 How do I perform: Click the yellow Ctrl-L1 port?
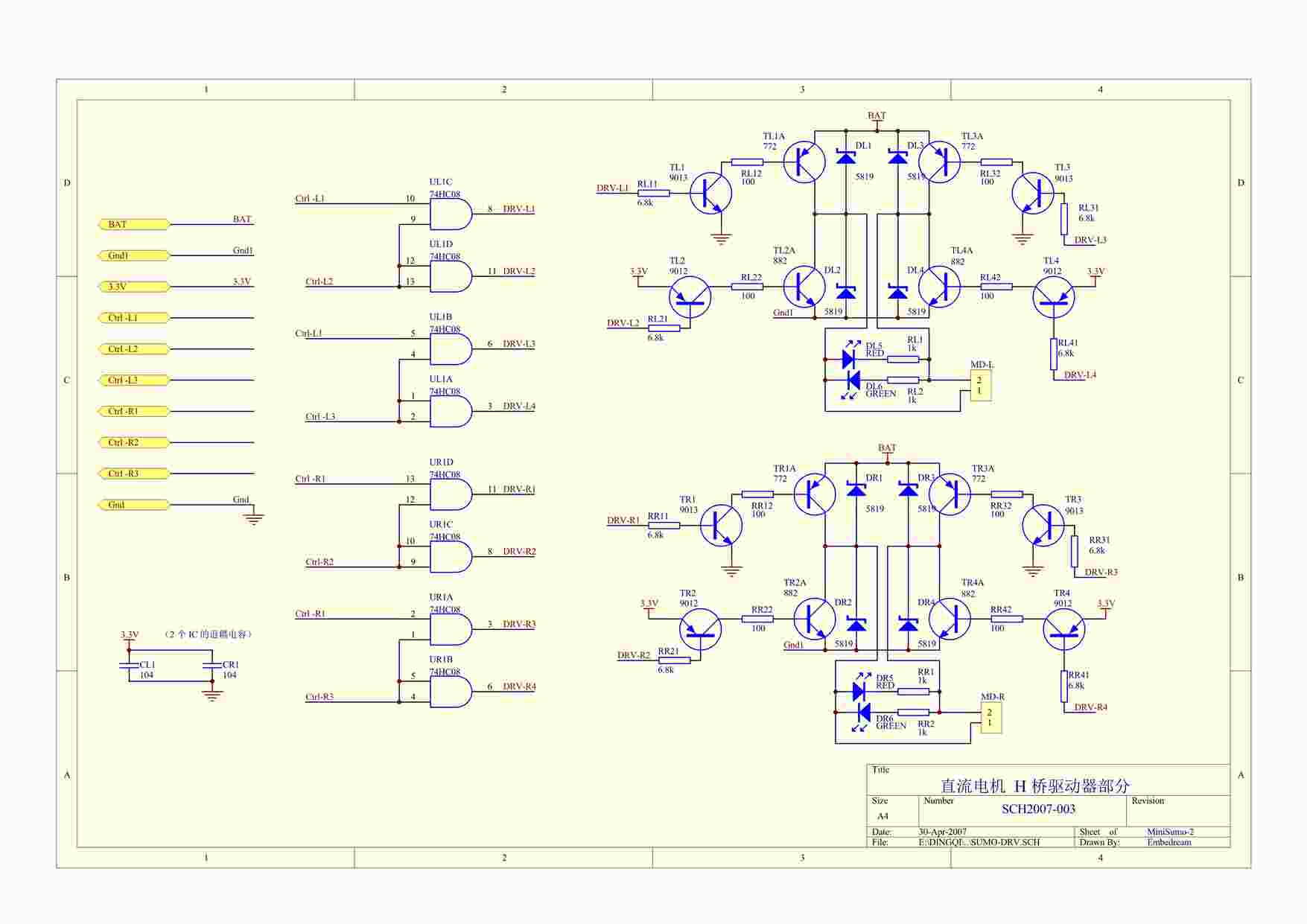coord(134,318)
